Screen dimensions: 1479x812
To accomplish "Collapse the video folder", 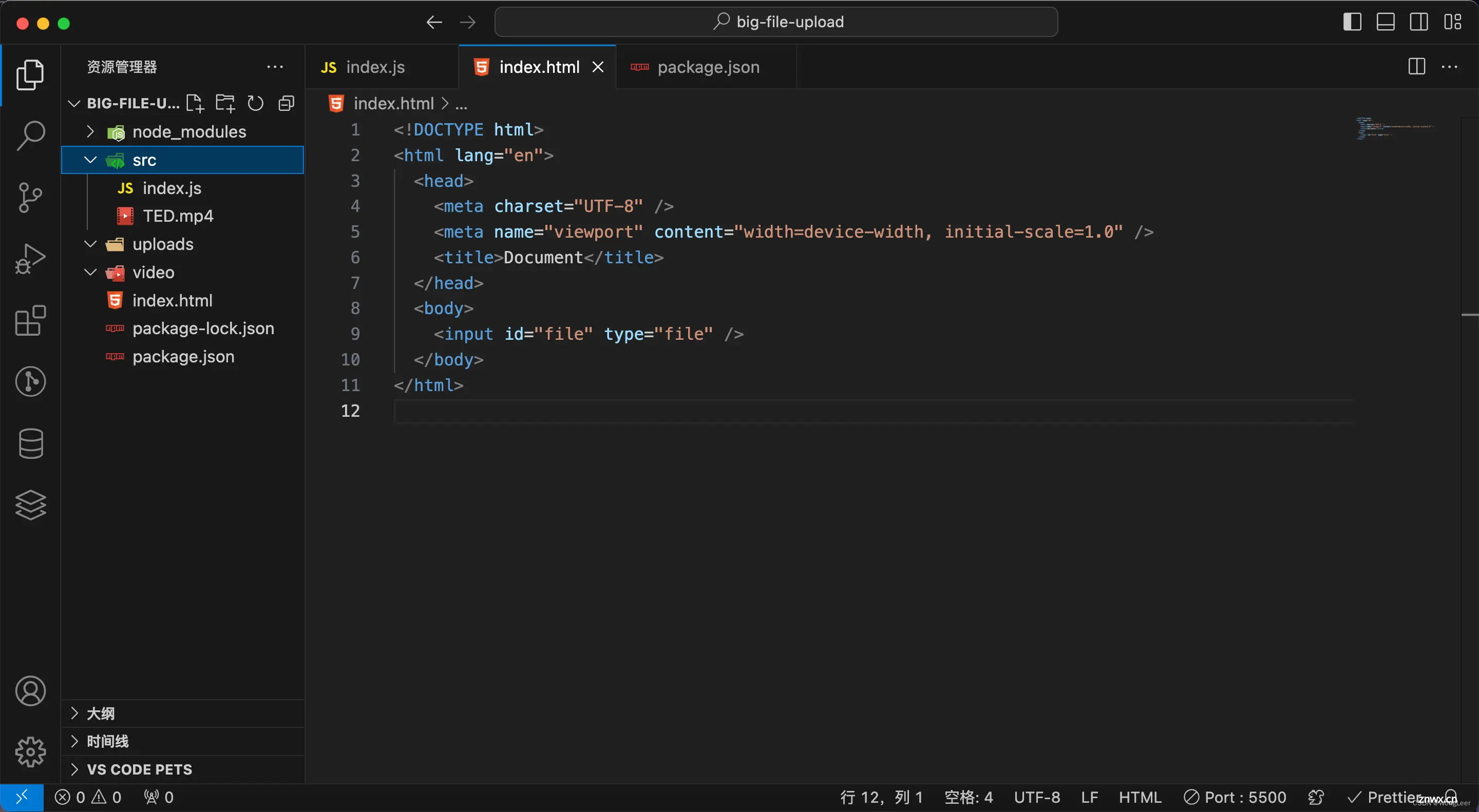I will pos(183,272).
